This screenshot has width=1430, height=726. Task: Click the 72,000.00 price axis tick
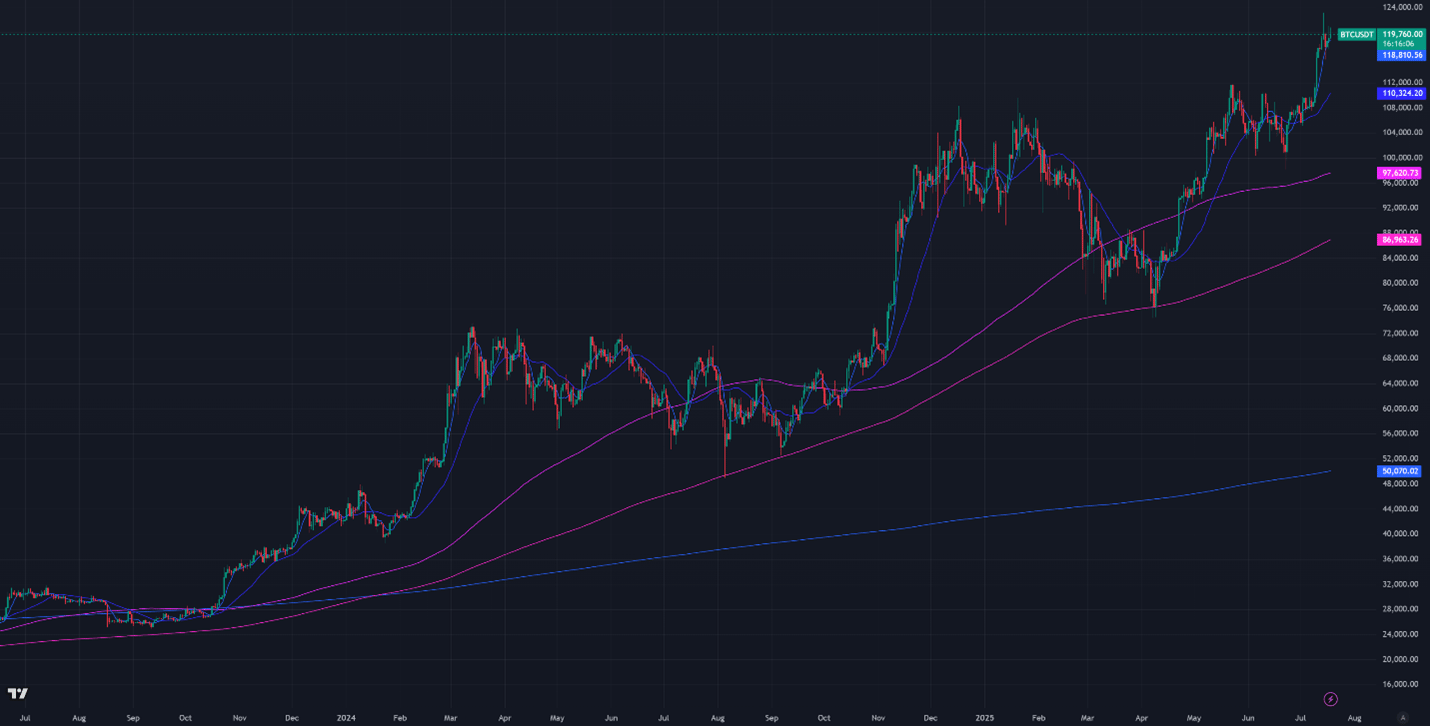[1400, 333]
